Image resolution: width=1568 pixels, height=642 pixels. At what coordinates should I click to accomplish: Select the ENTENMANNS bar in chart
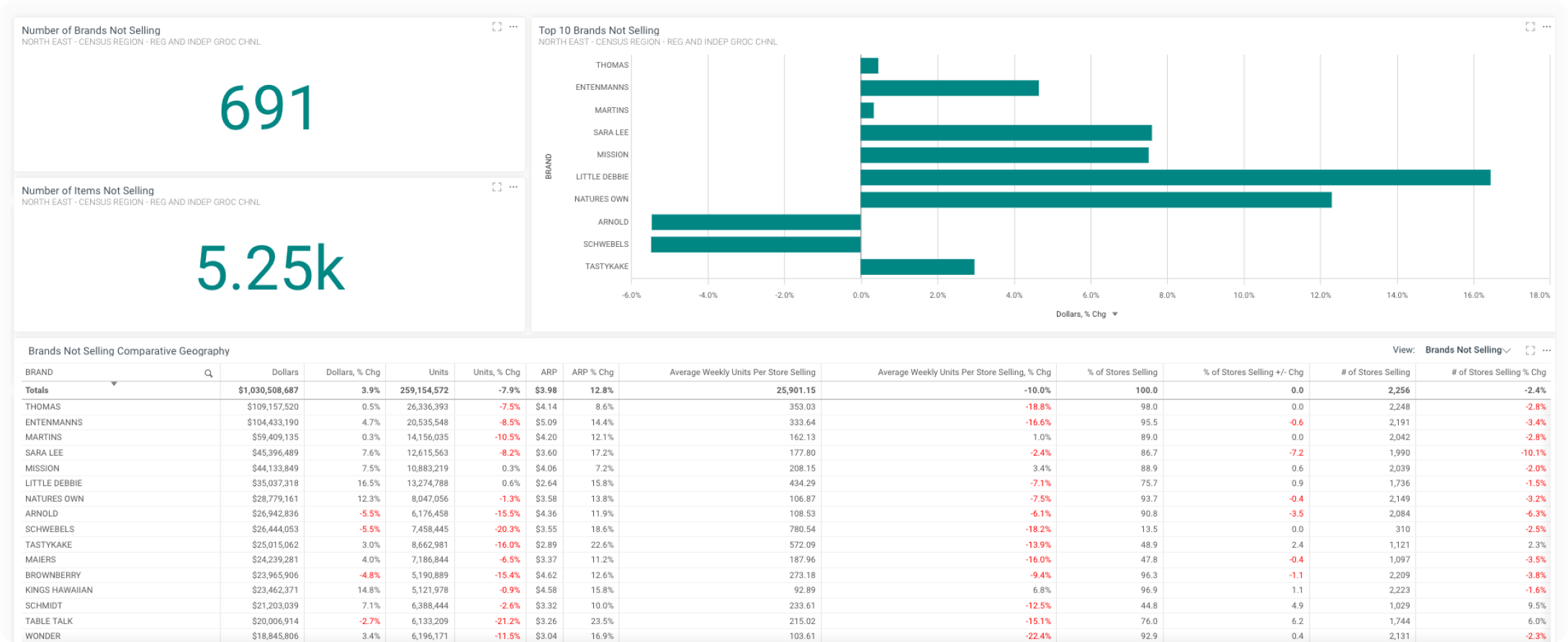pyautogui.click(x=950, y=88)
